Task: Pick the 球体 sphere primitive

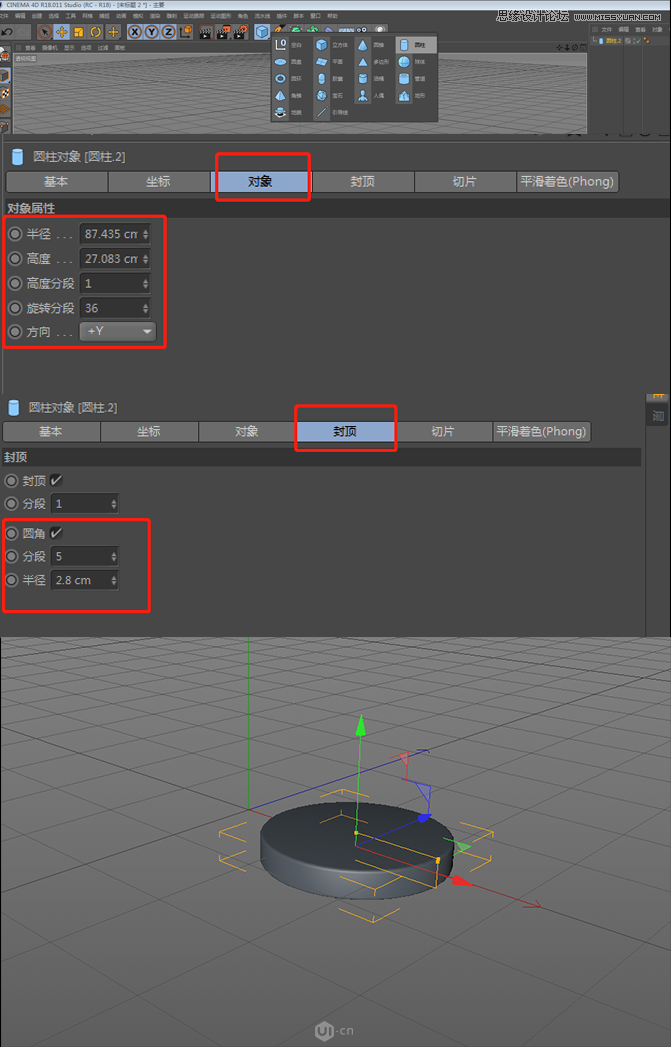Action: pyautogui.click(x=404, y=62)
